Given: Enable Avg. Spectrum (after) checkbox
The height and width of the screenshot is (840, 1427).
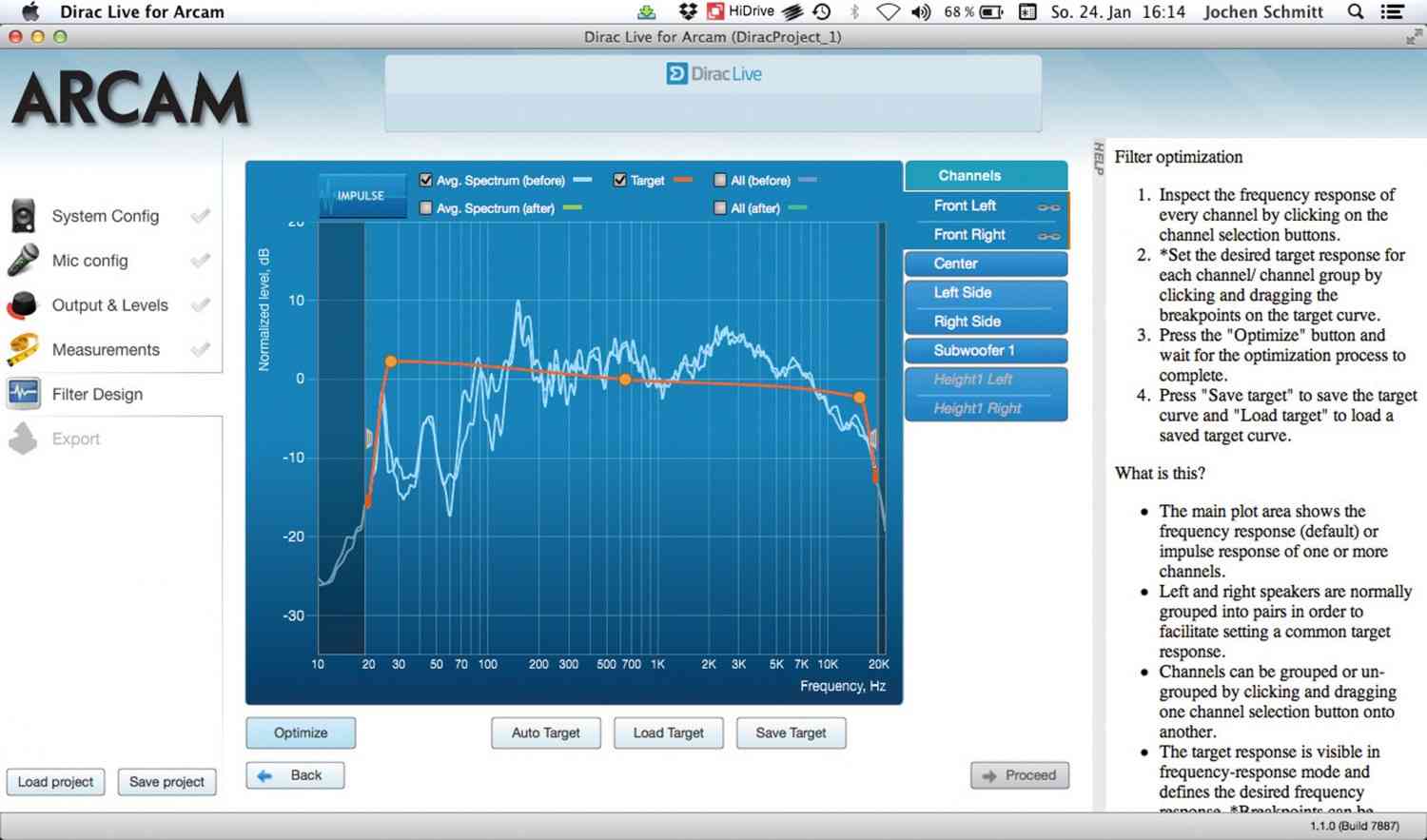Looking at the screenshot, I should click(x=425, y=207).
